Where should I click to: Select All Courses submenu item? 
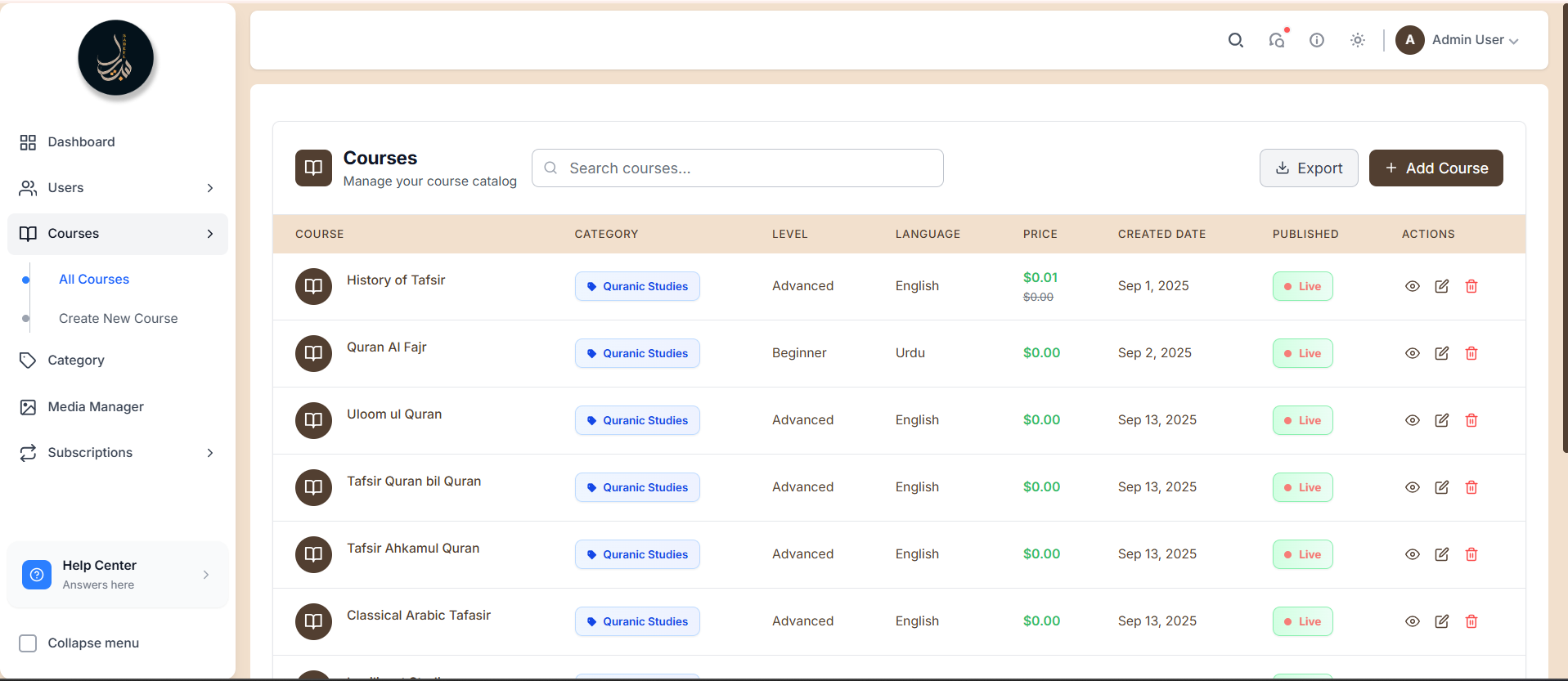click(94, 280)
